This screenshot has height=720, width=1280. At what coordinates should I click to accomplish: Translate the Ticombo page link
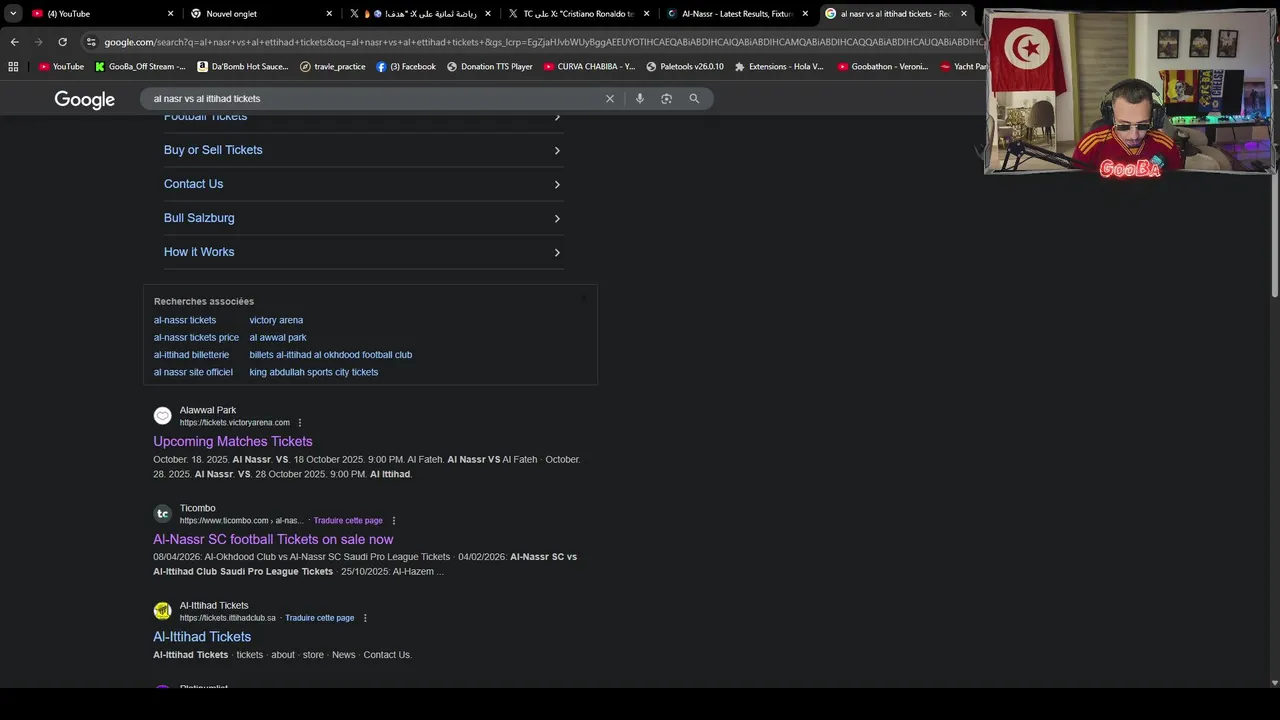(348, 521)
